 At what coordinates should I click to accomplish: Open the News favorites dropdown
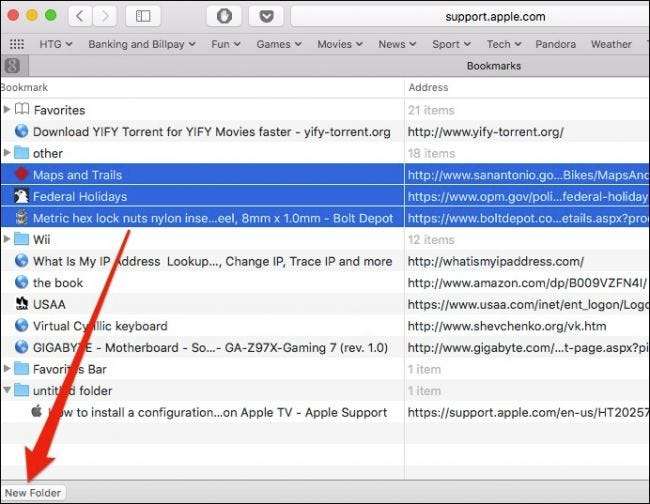point(397,44)
